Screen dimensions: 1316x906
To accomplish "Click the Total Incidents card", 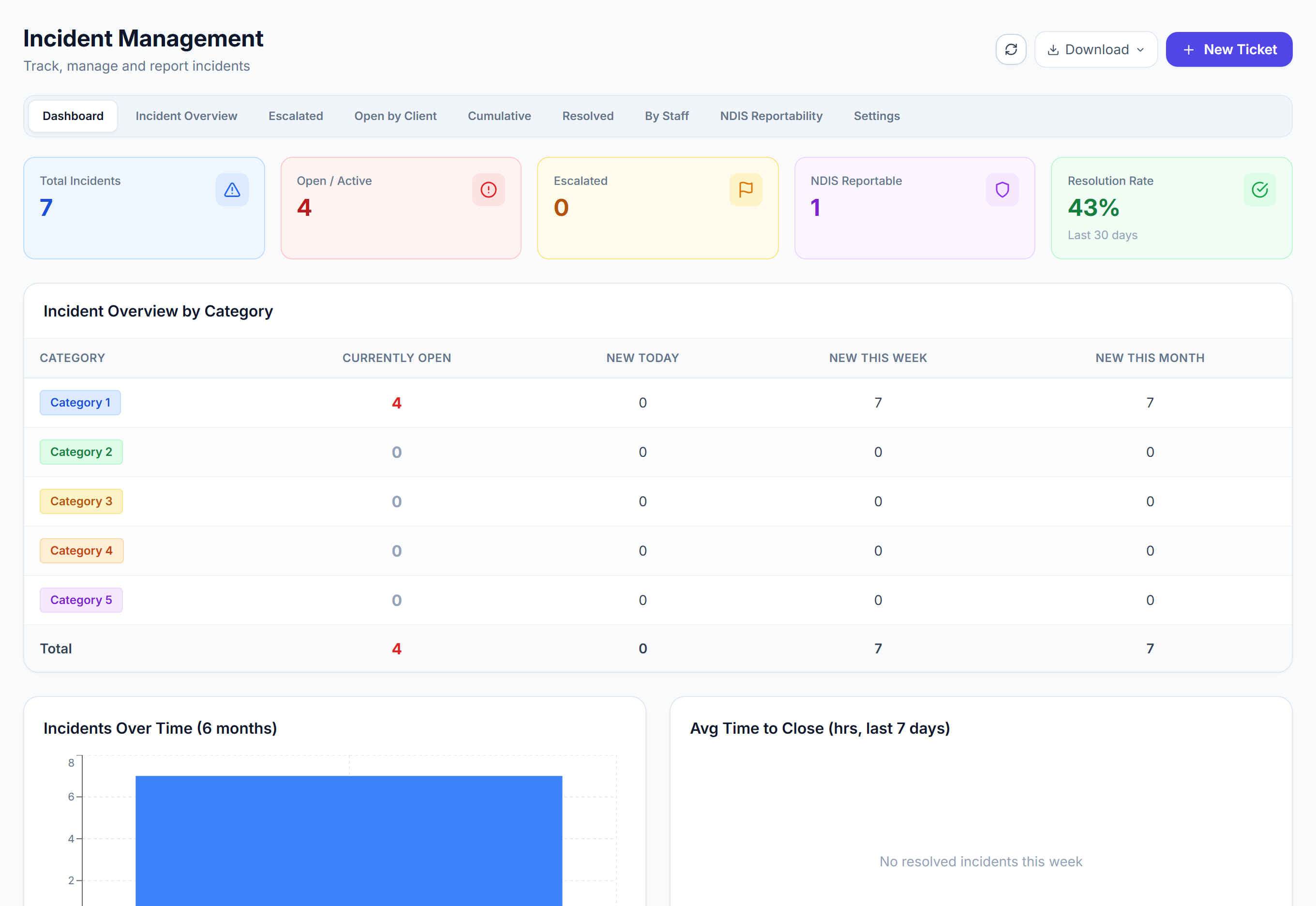I will pyautogui.click(x=144, y=208).
